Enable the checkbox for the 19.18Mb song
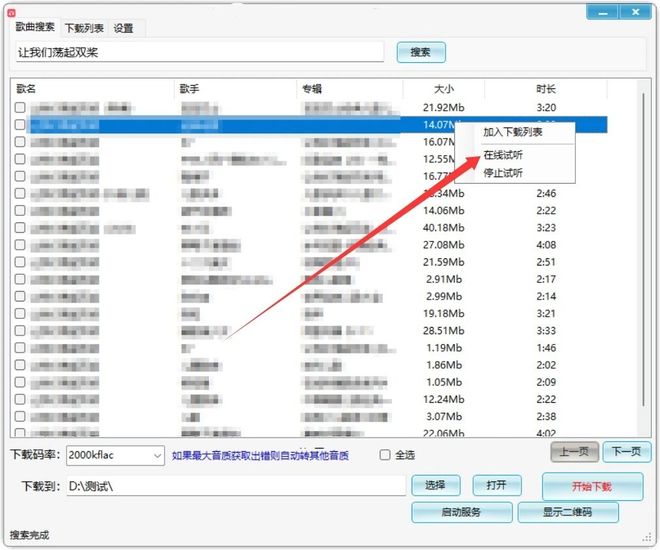660x550 pixels. click(20, 314)
